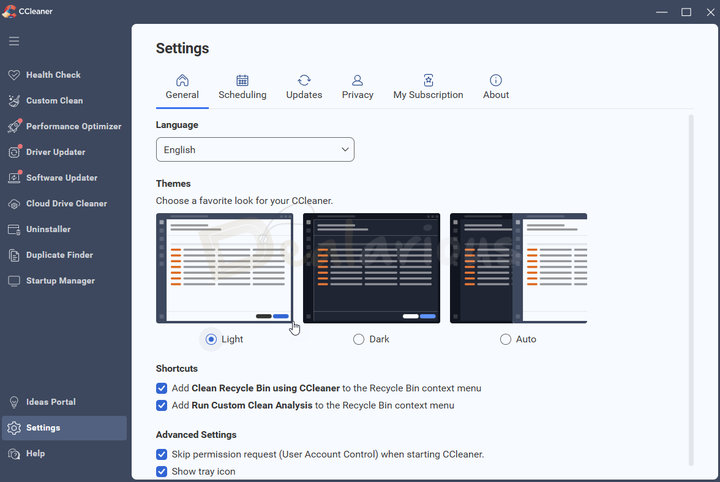
Task: Click the Scheduling calendar icon
Action: click(x=242, y=80)
